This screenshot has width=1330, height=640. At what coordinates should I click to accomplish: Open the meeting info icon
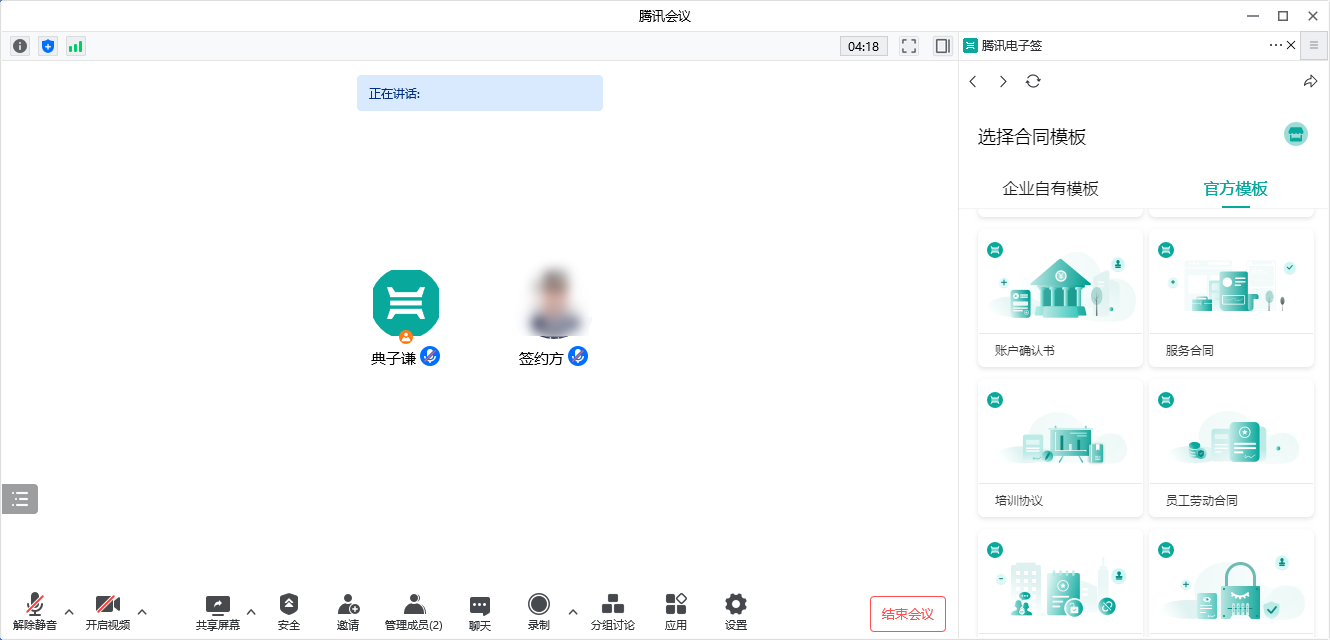tap(20, 46)
